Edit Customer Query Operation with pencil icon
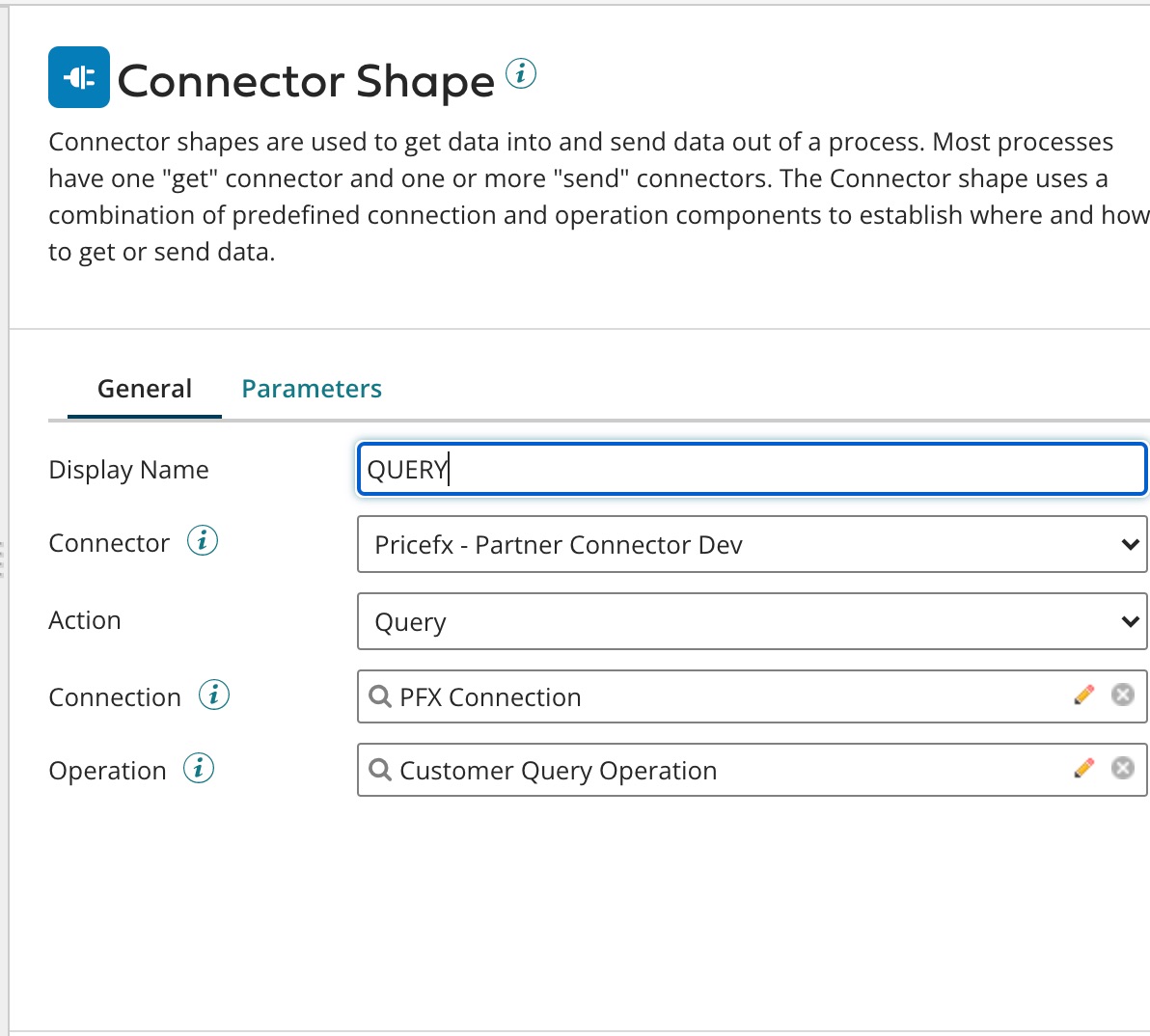The width and height of the screenshot is (1150, 1036). (1084, 768)
